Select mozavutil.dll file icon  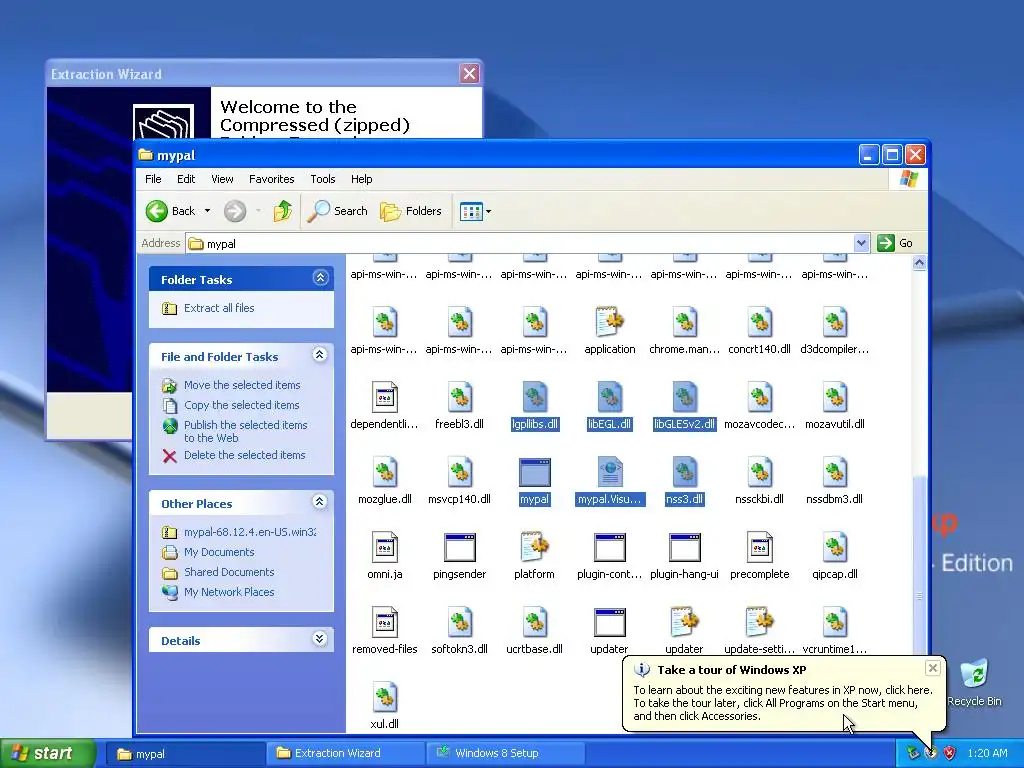[x=835, y=397]
